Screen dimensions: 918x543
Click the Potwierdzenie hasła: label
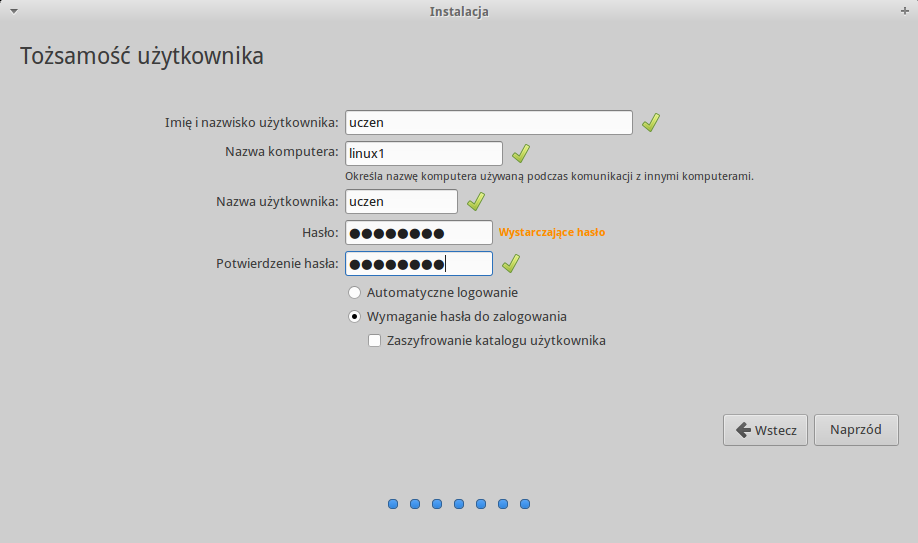point(278,264)
